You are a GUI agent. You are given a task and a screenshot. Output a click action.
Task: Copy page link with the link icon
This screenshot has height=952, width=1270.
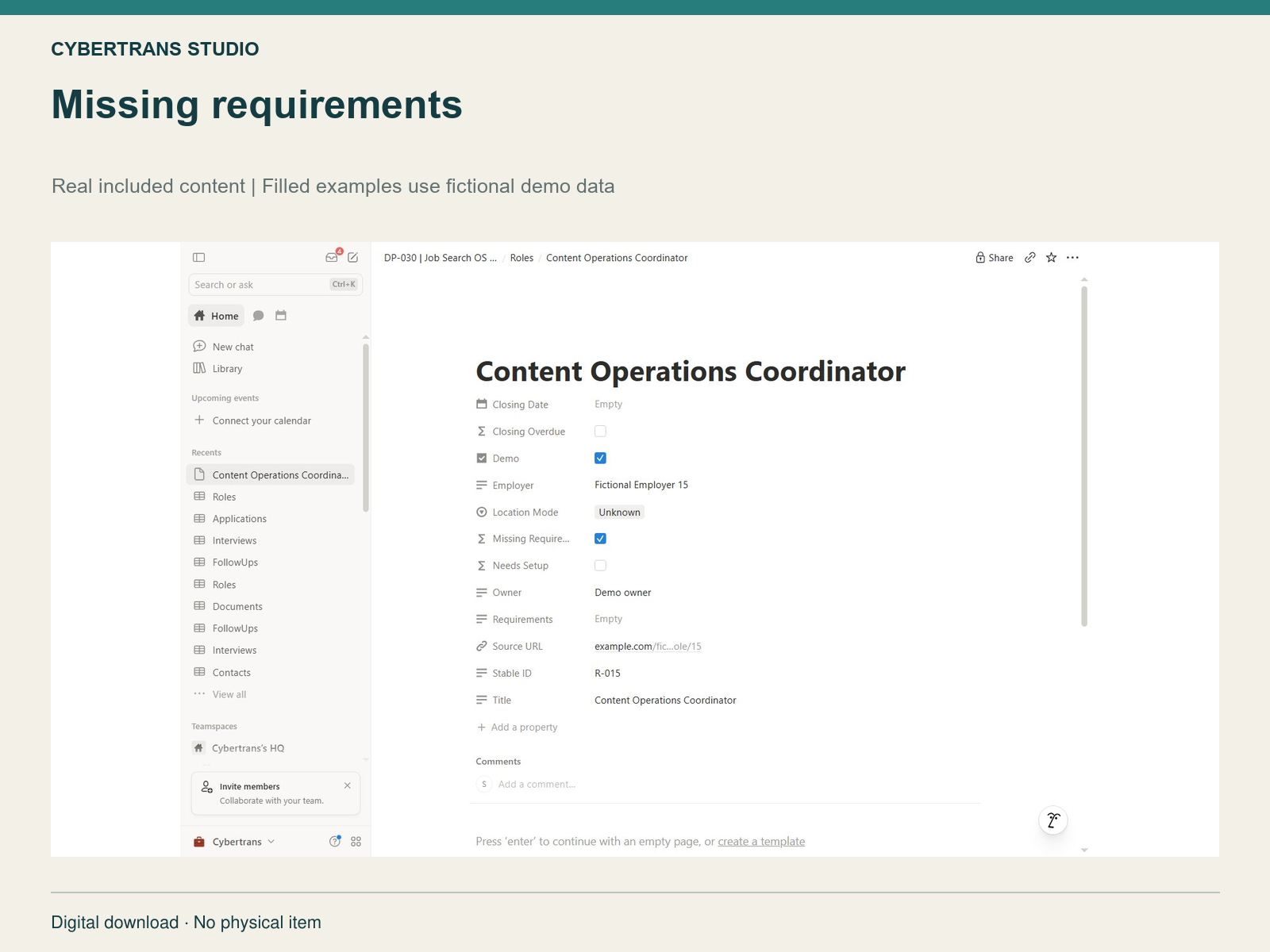coord(1030,258)
